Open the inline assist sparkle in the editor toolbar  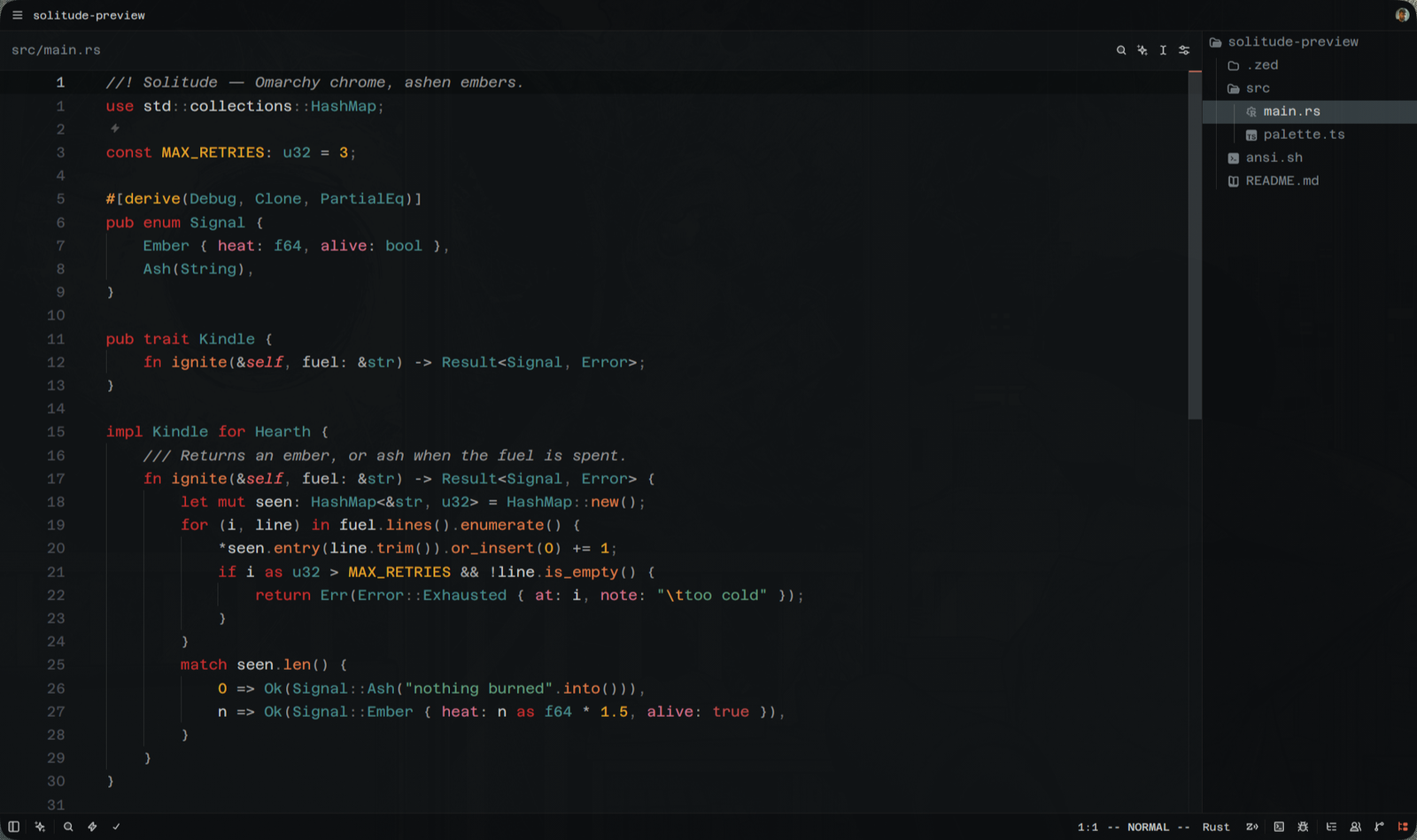(x=1142, y=50)
